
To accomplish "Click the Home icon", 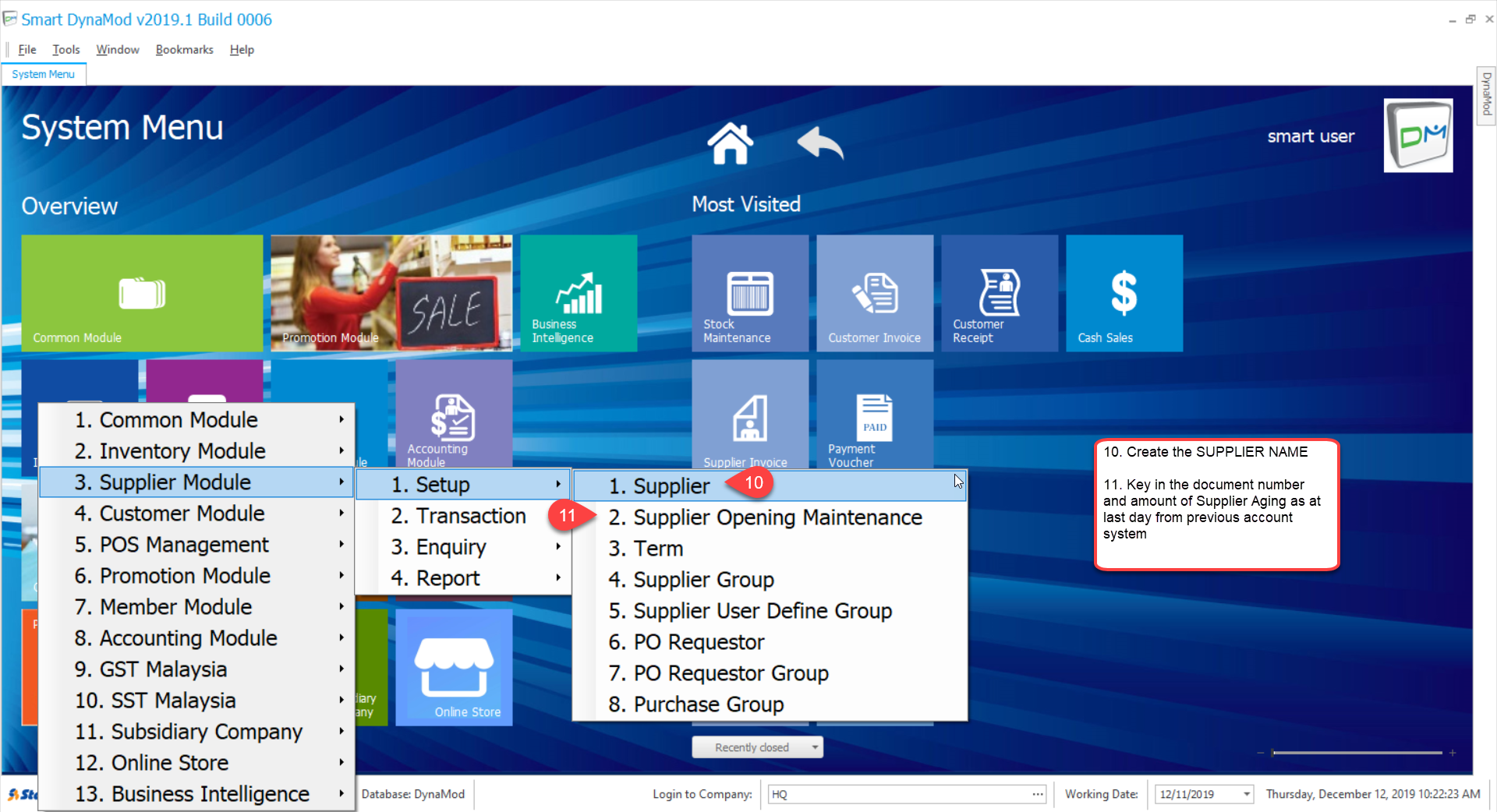I will point(730,143).
